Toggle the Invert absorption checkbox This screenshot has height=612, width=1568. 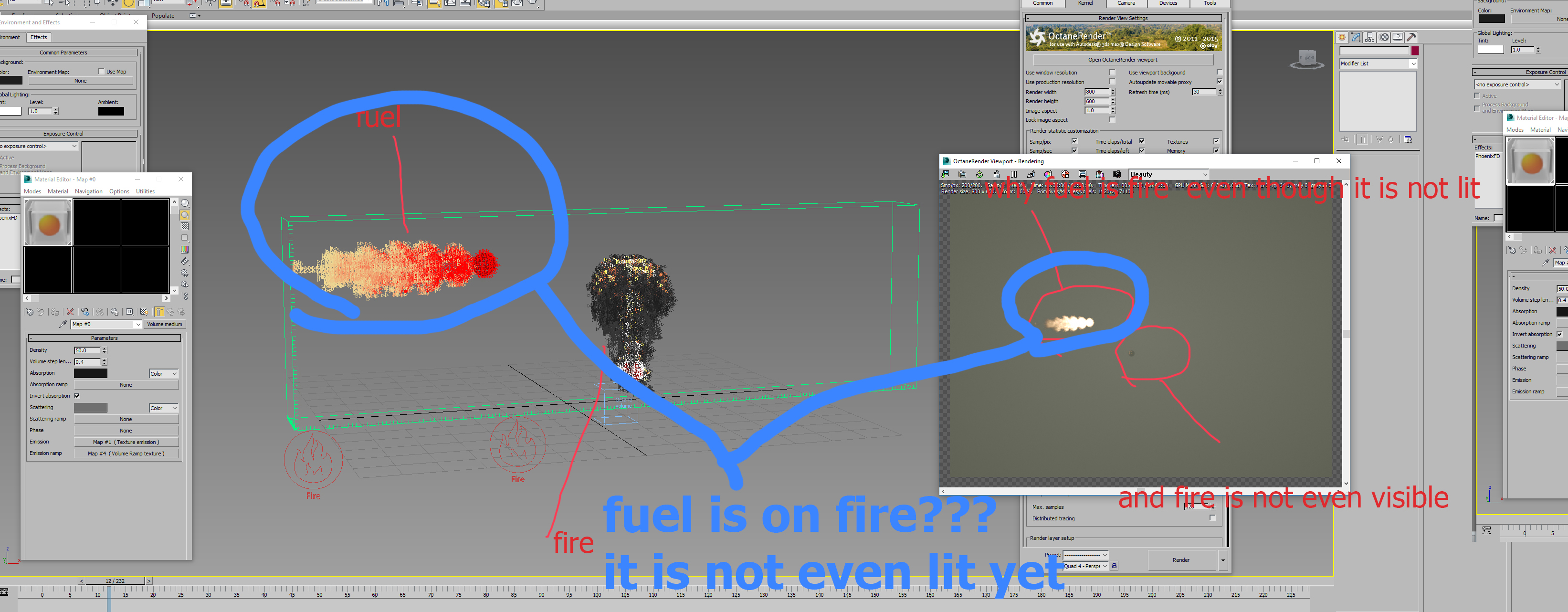coord(77,396)
